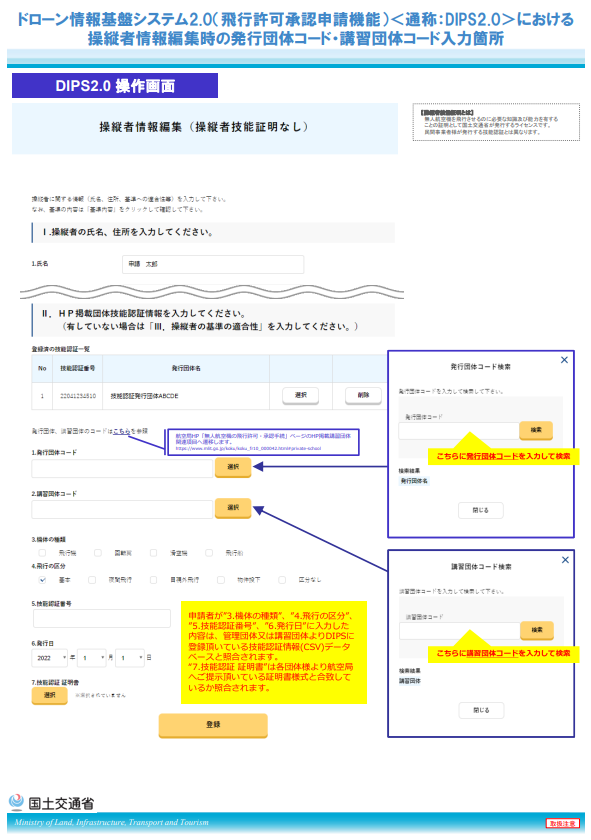Image resolution: width=591 pixels, height=840 pixels.
Task: Enable the 夜間飛行 checkbox
Action: (x=92, y=580)
